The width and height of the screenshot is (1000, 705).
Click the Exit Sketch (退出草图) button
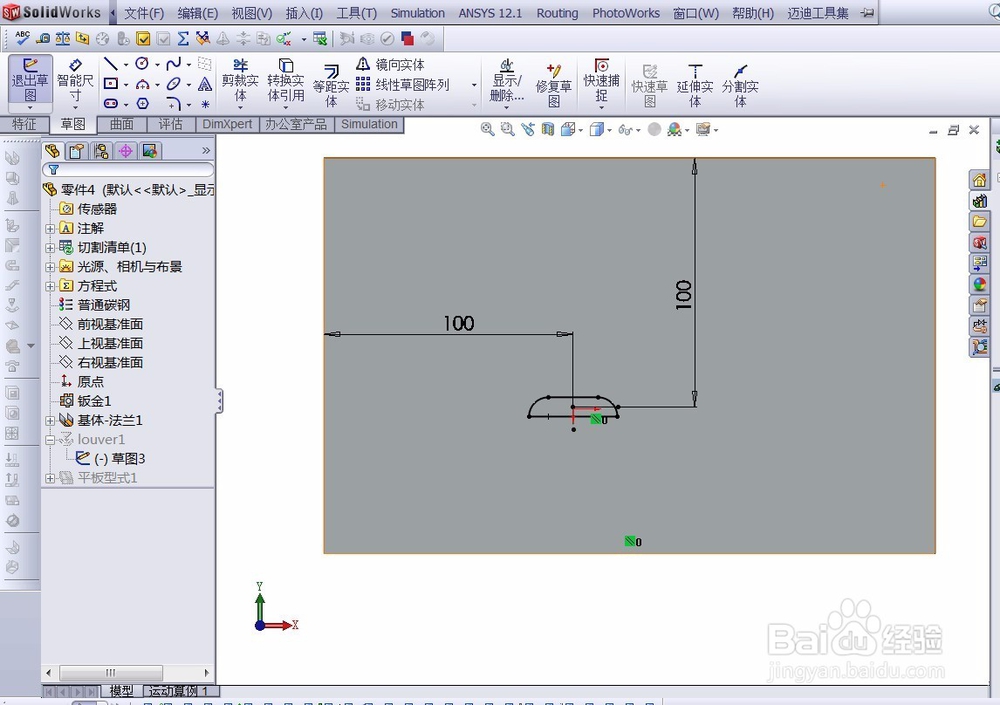coord(30,83)
